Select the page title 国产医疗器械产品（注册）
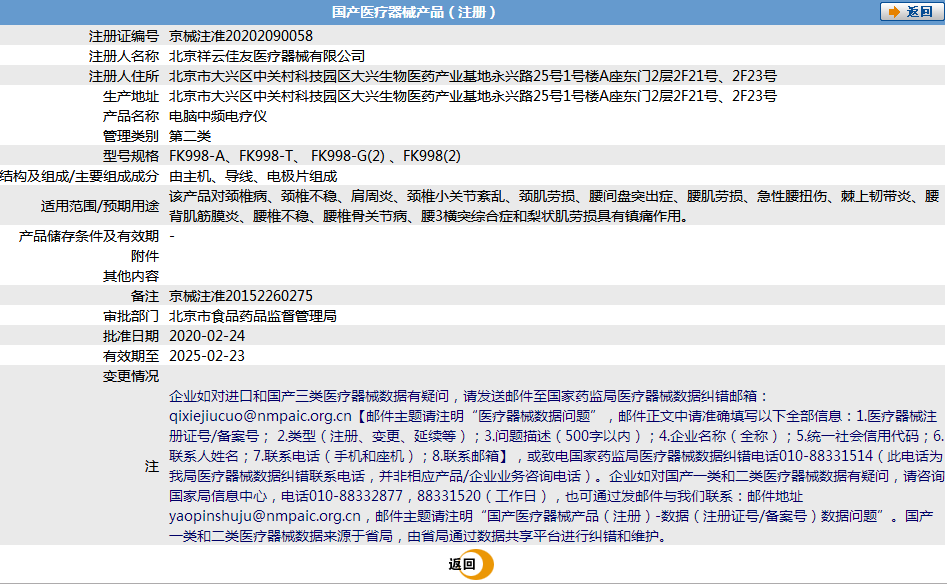The width and height of the screenshot is (947, 585). (414, 12)
